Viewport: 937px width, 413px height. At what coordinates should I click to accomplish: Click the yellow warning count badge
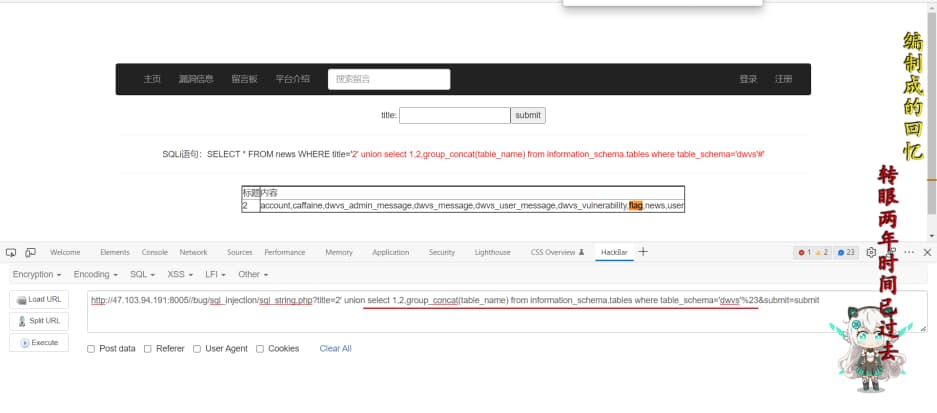pyautogui.click(x=823, y=252)
